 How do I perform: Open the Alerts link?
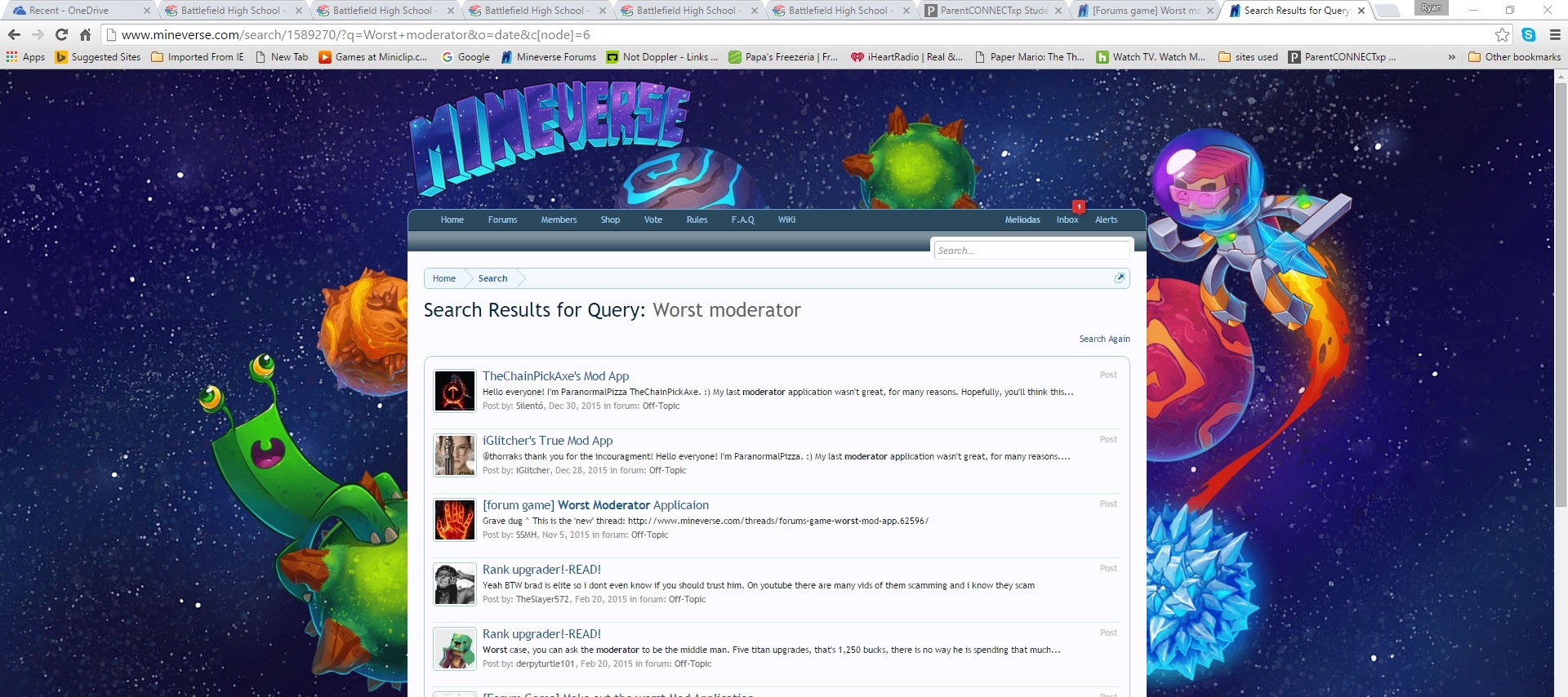(1106, 220)
